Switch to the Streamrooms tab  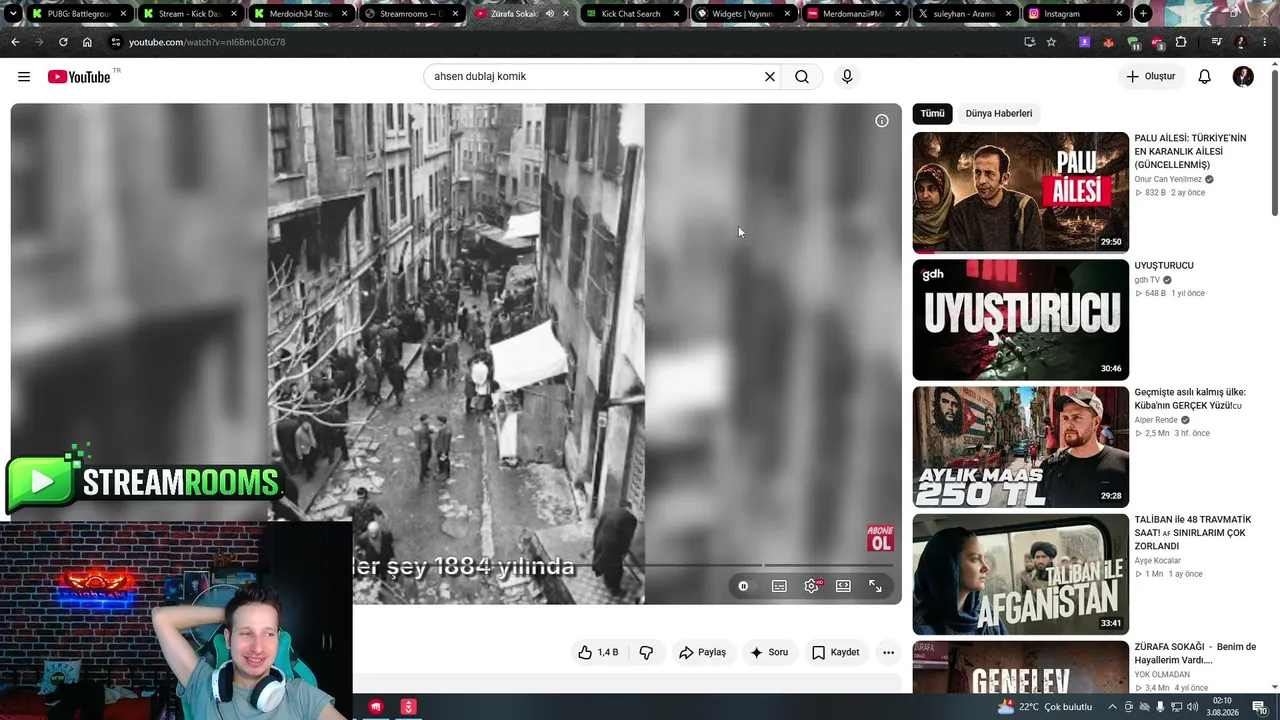pyautogui.click(x=410, y=14)
